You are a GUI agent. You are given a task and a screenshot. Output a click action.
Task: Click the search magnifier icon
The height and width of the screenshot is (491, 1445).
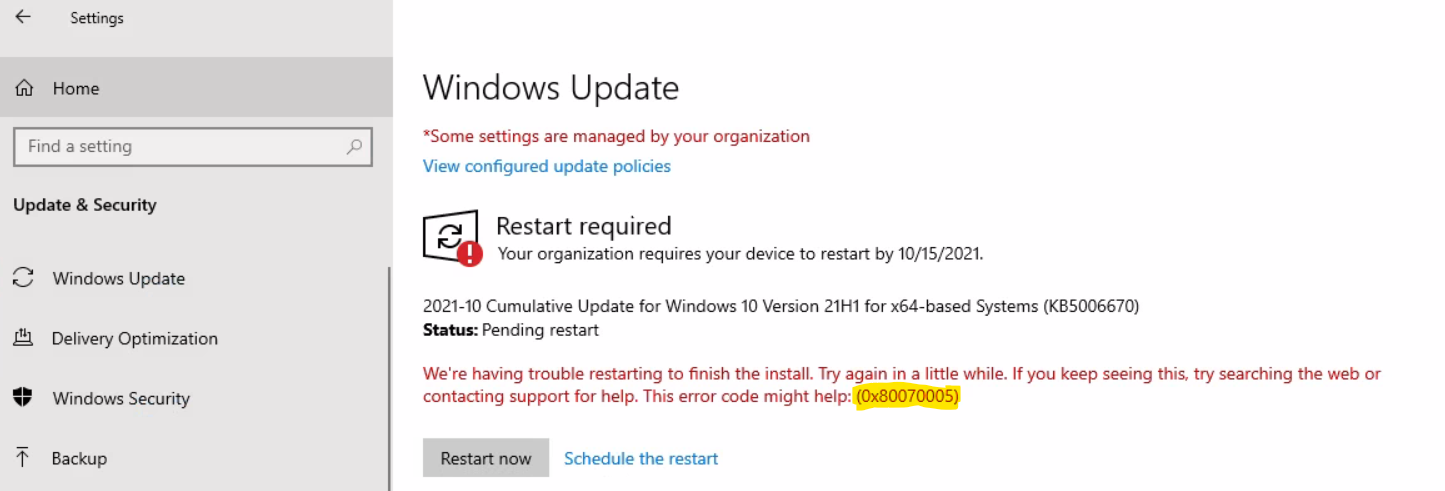click(353, 146)
